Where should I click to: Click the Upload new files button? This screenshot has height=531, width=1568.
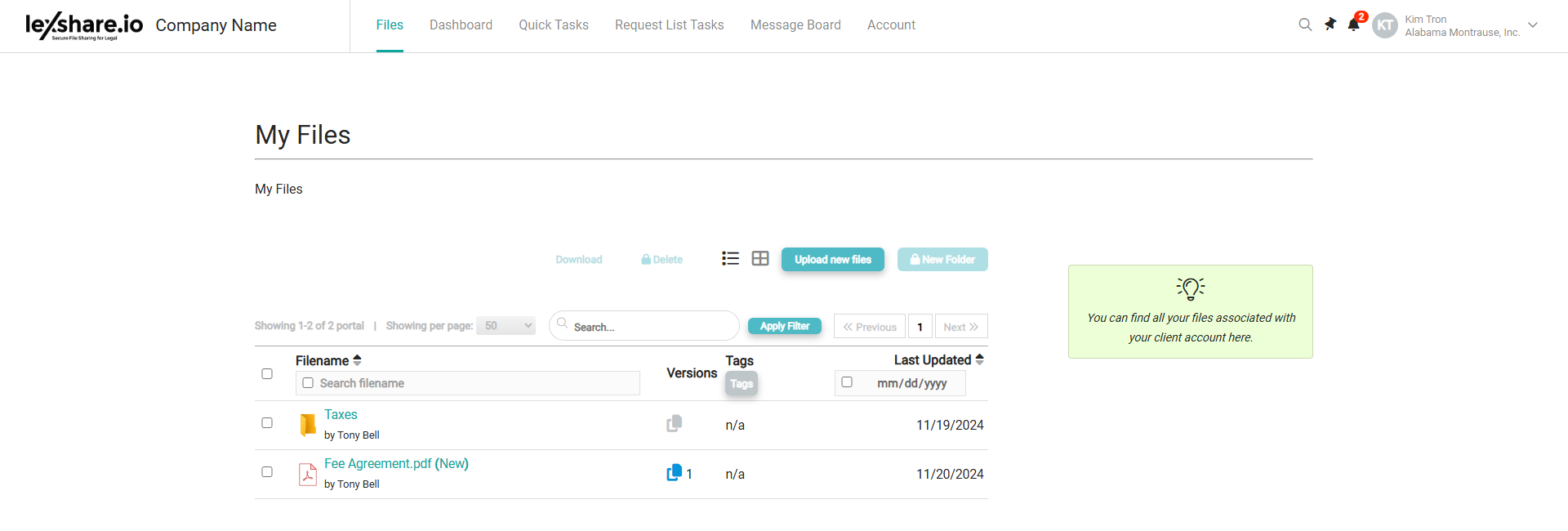832,260
